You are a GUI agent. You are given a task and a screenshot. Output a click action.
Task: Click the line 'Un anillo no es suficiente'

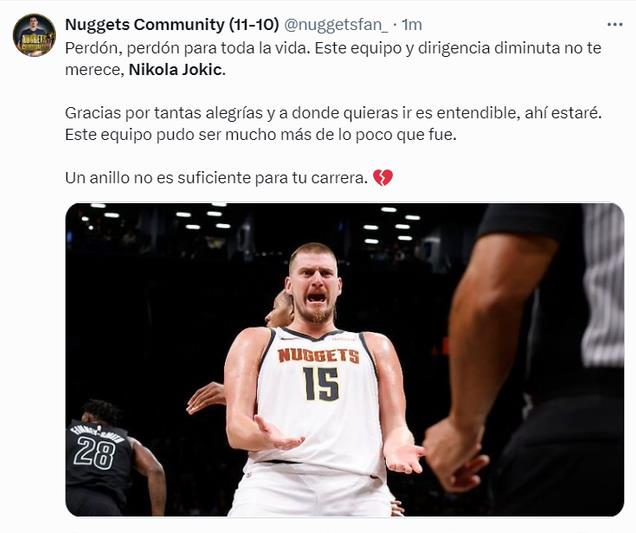(x=216, y=178)
